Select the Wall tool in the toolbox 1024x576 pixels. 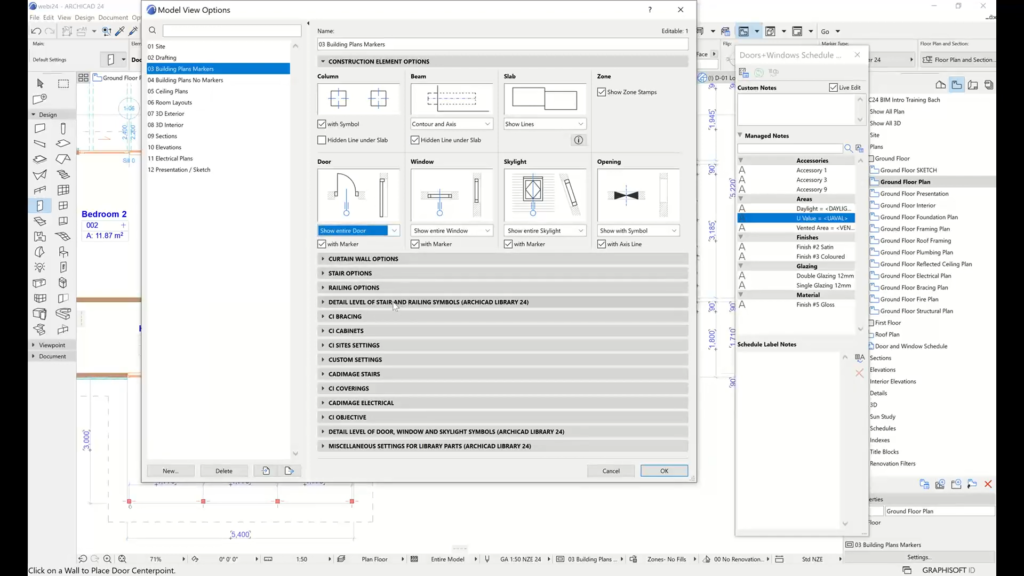coord(40,129)
